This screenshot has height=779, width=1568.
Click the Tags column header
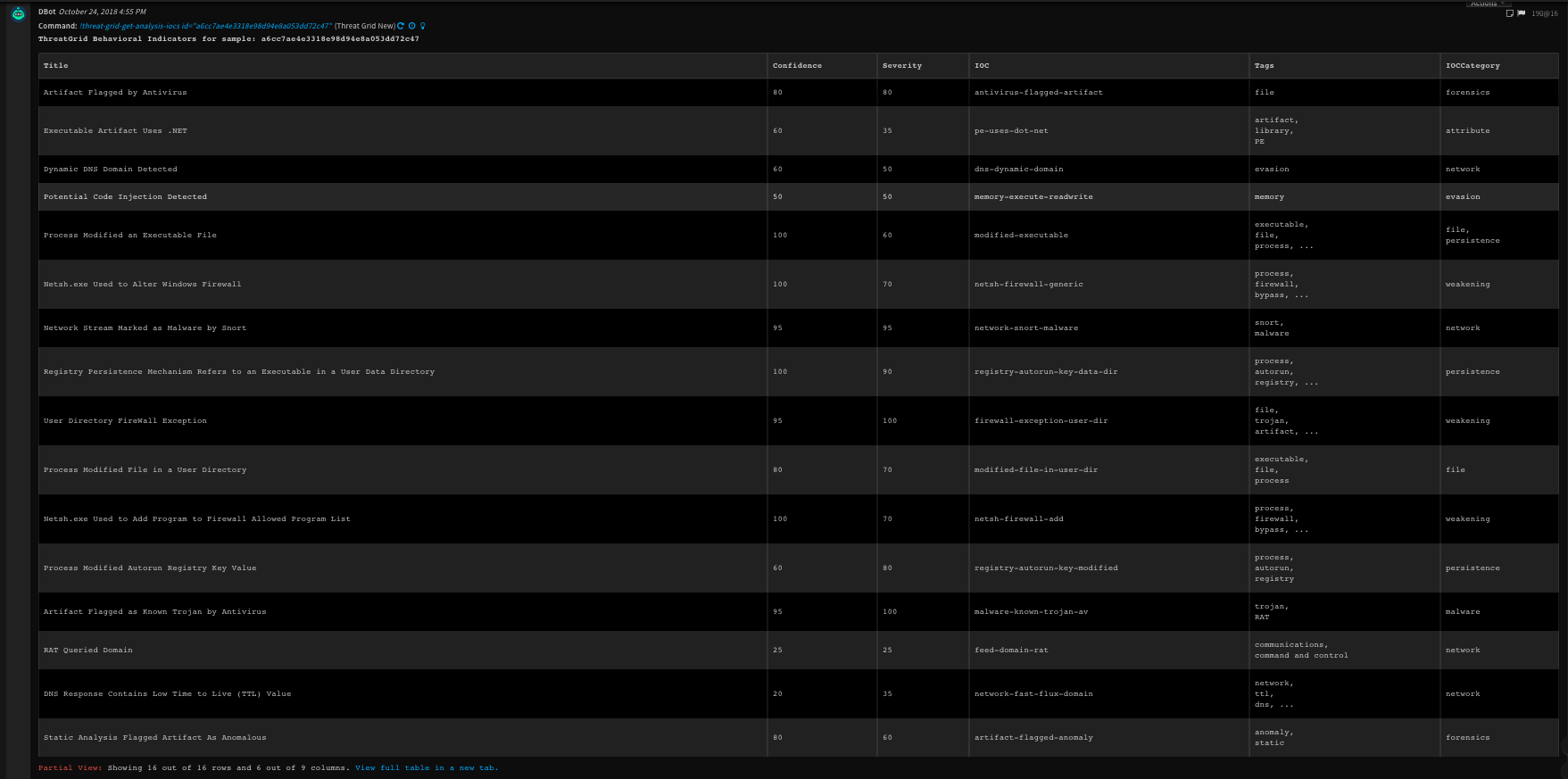click(1264, 65)
